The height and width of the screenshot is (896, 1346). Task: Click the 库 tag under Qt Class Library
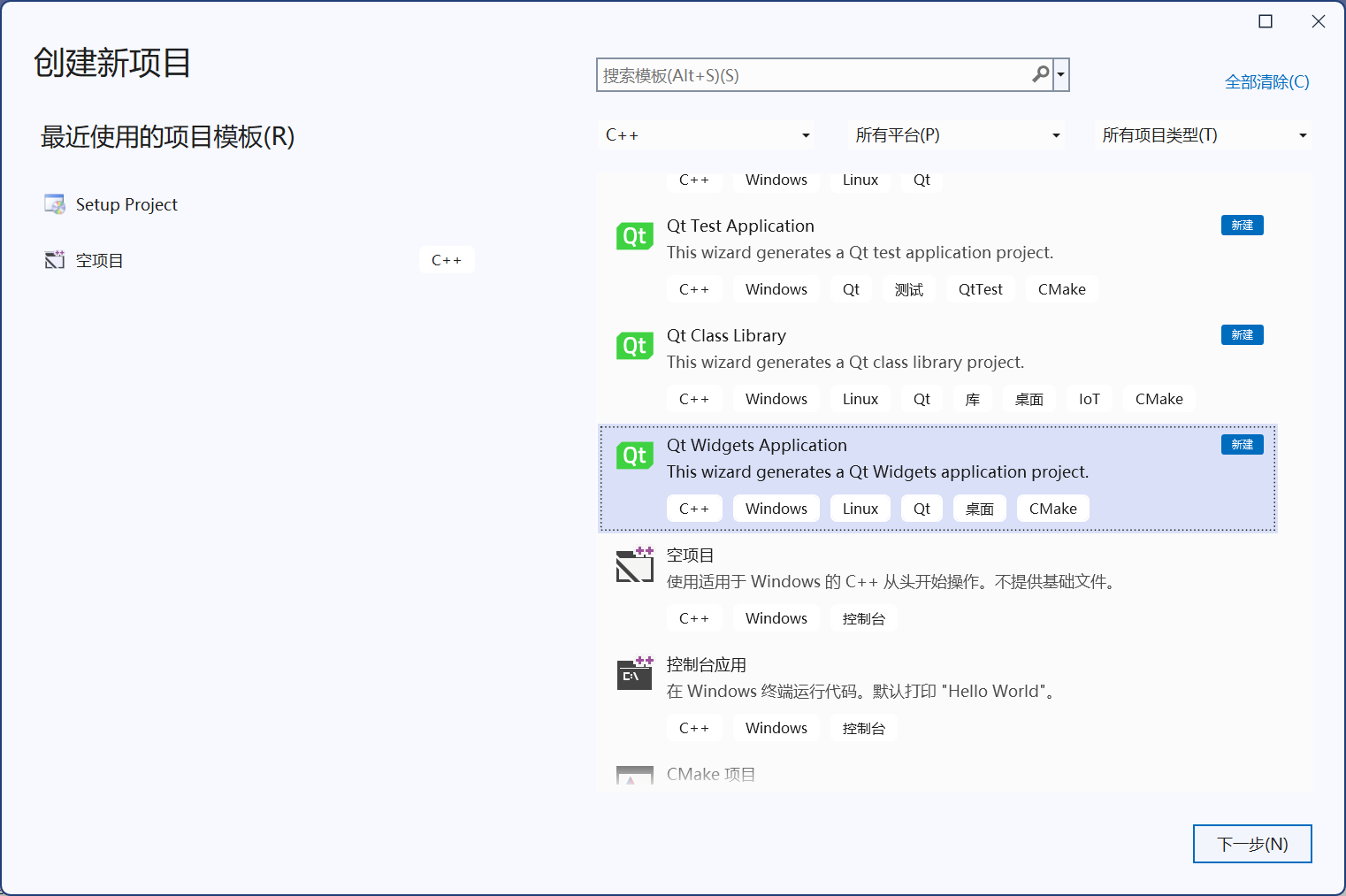[973, 399]
